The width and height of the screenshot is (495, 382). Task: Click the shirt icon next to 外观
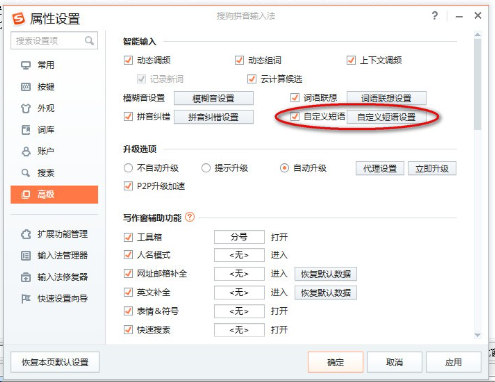pos(26,108)
